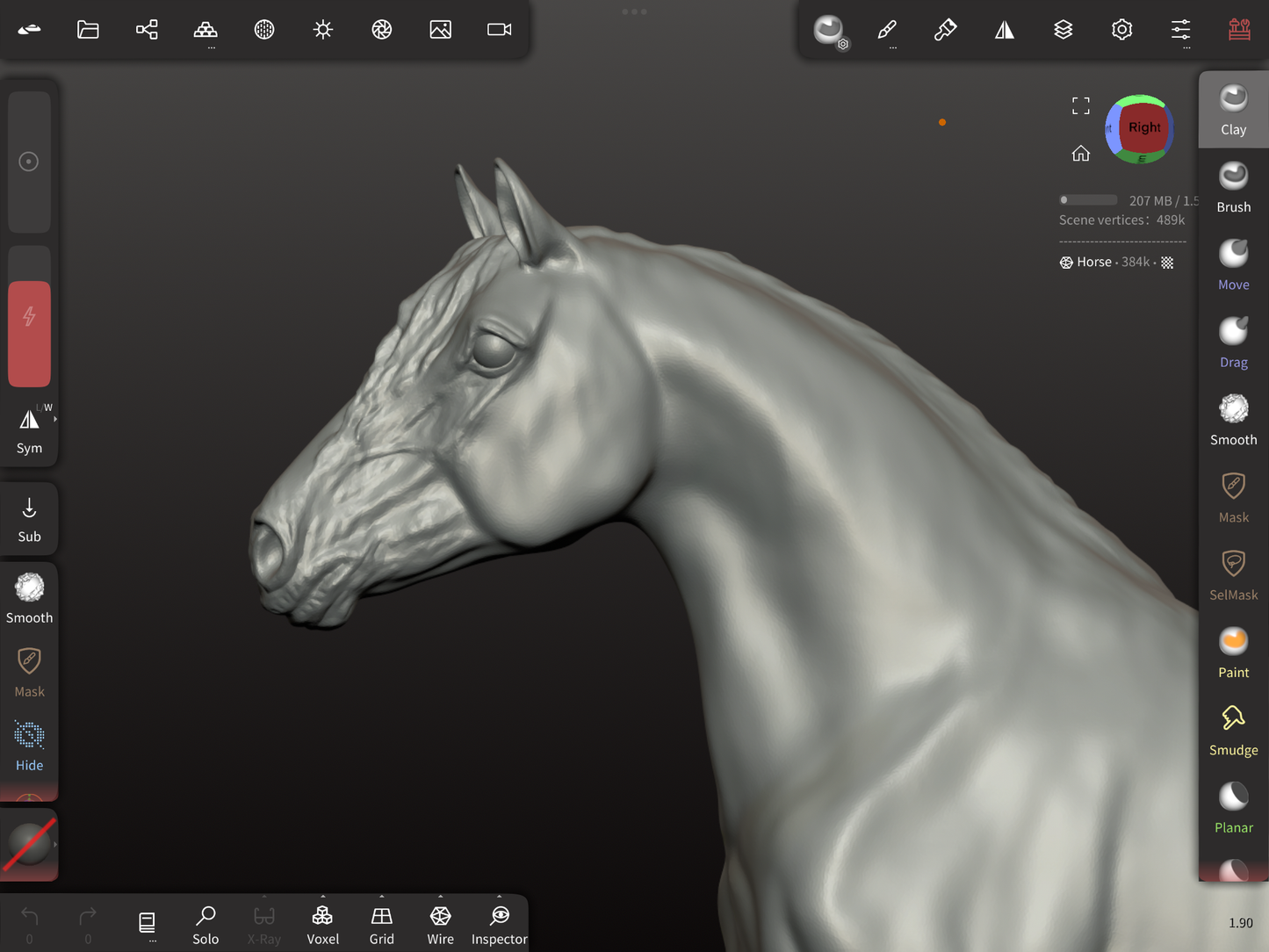Toggle the Grid display
The width and height of the screenshot is (1269, 952).
point(381,924)
